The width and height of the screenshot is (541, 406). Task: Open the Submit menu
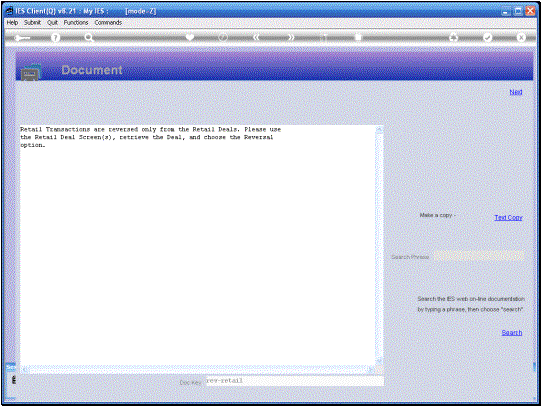coord(32,22)
